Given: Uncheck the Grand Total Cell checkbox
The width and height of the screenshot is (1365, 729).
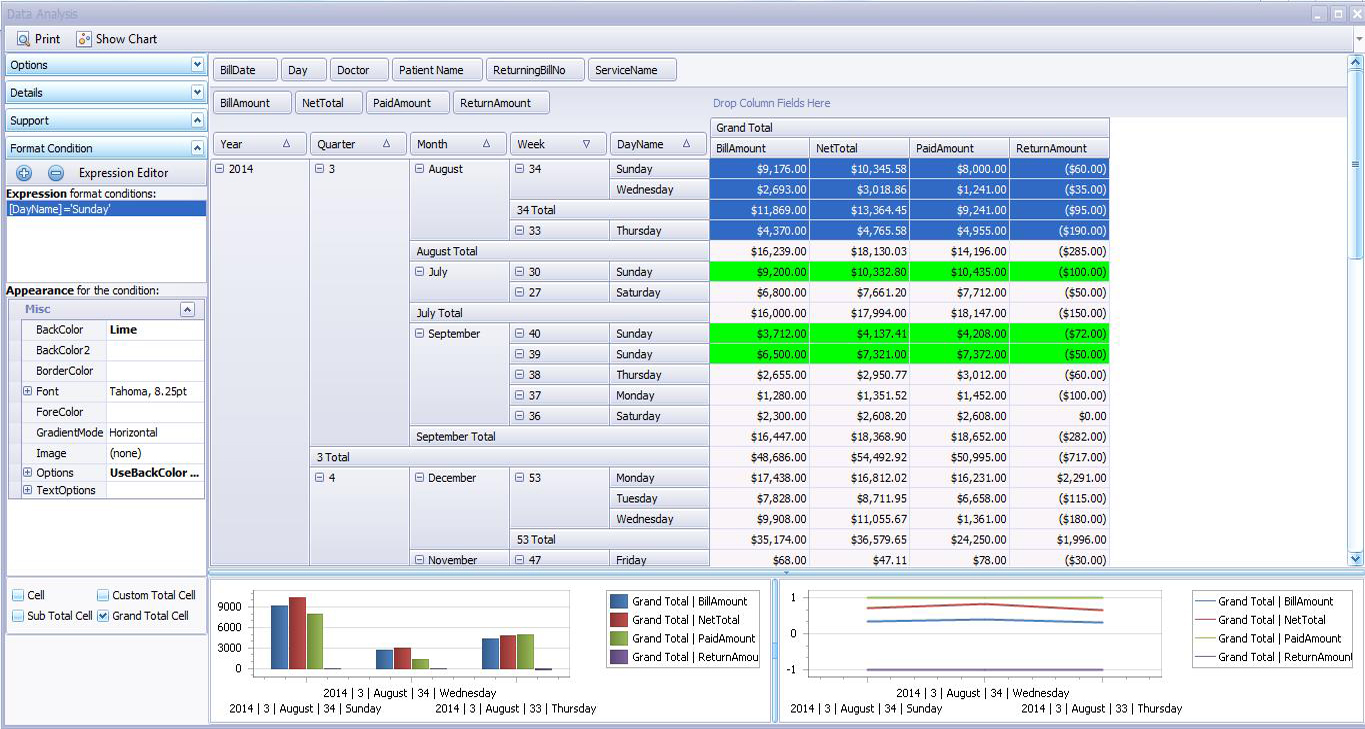Looking at the screenshot, I should tap(103, 616).
